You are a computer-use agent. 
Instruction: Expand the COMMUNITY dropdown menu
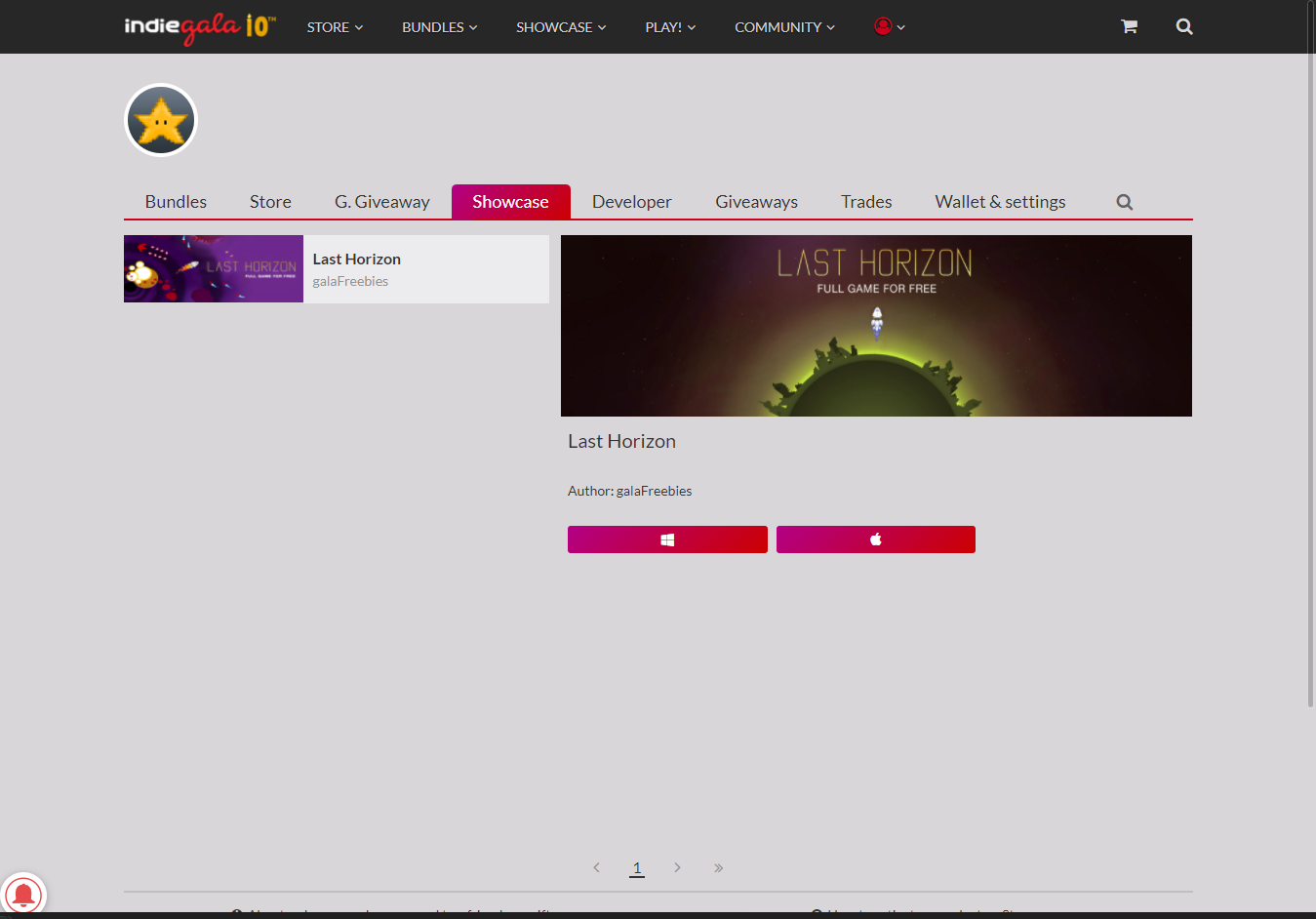(784, 27)
